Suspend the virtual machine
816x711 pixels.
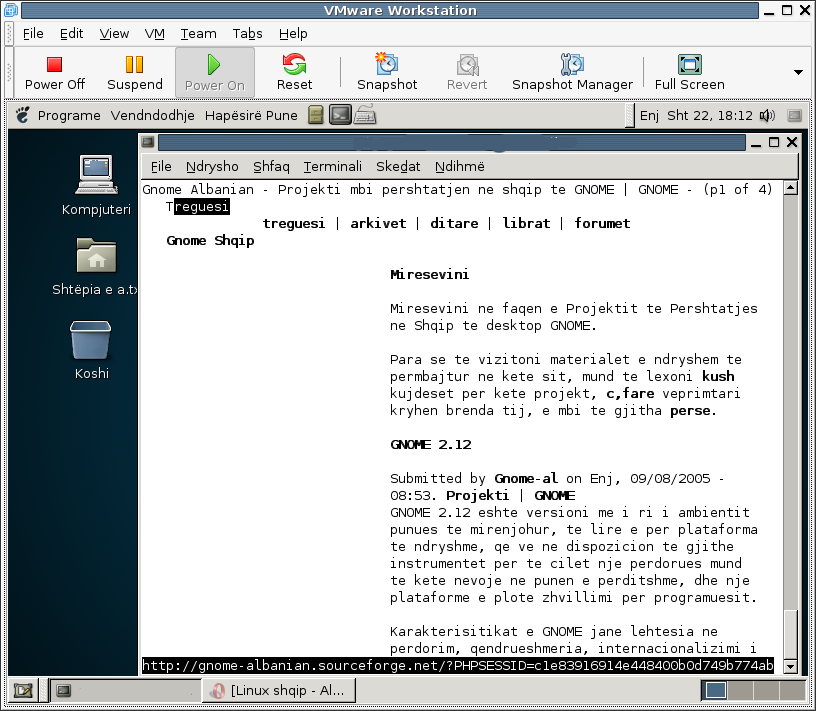[135, 72]
